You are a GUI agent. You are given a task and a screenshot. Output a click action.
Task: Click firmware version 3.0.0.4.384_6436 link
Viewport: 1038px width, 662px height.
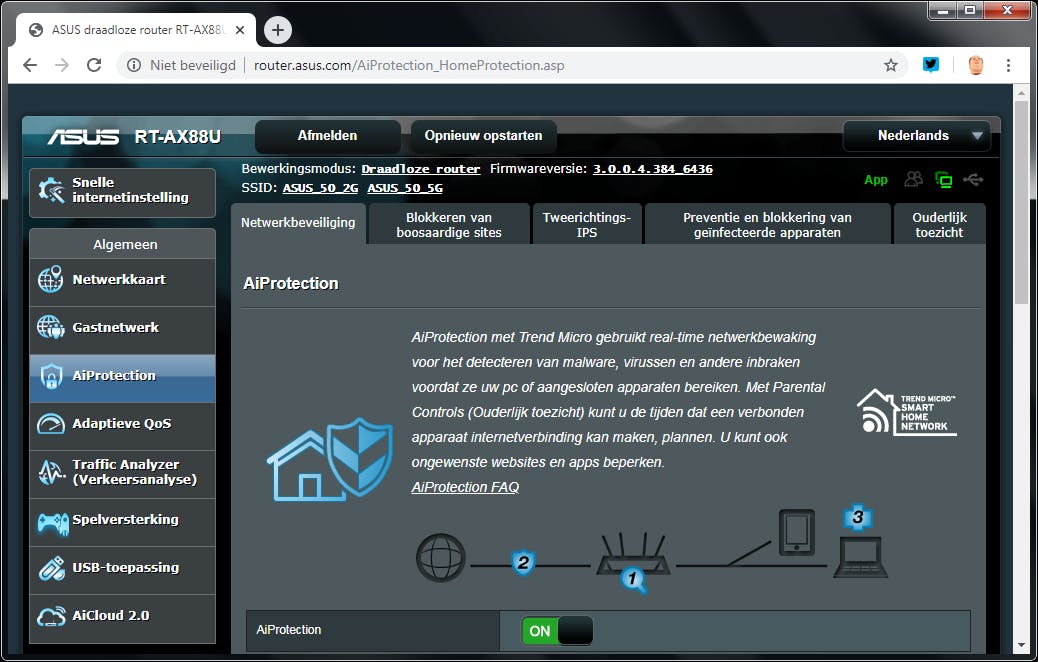[653, 169]
